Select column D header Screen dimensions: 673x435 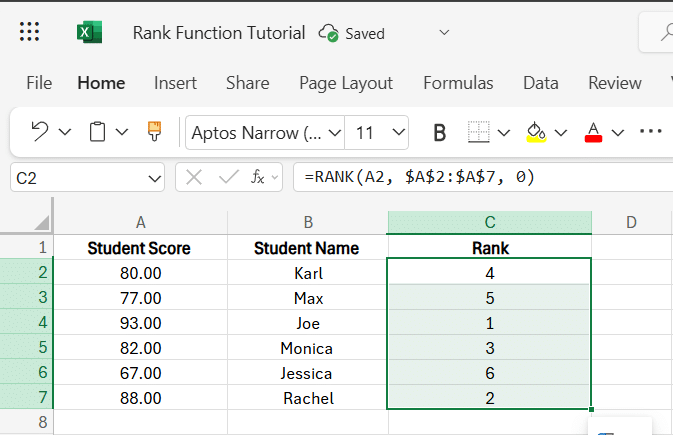631,222
